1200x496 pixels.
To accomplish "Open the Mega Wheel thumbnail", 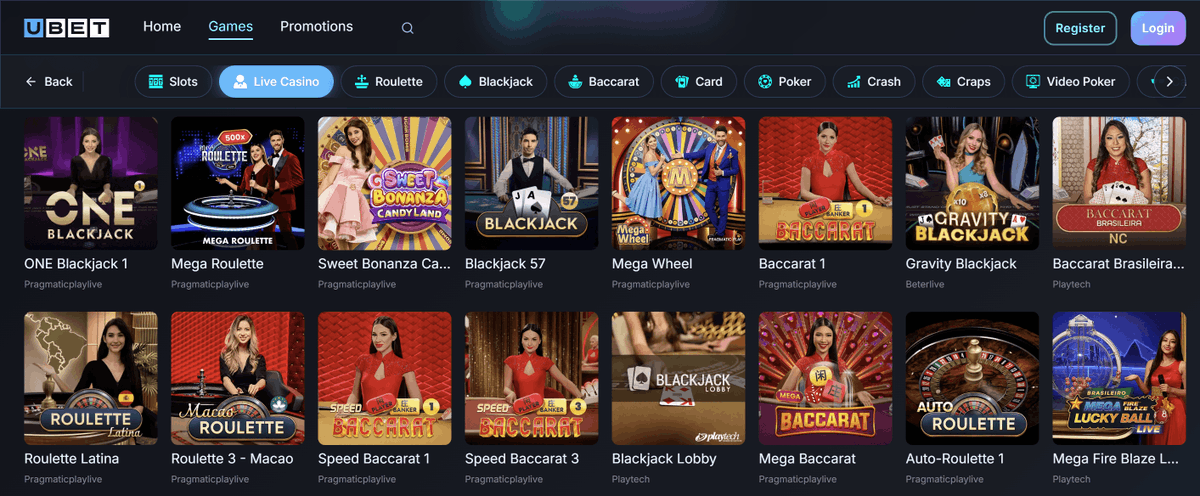I will point(679,183).
